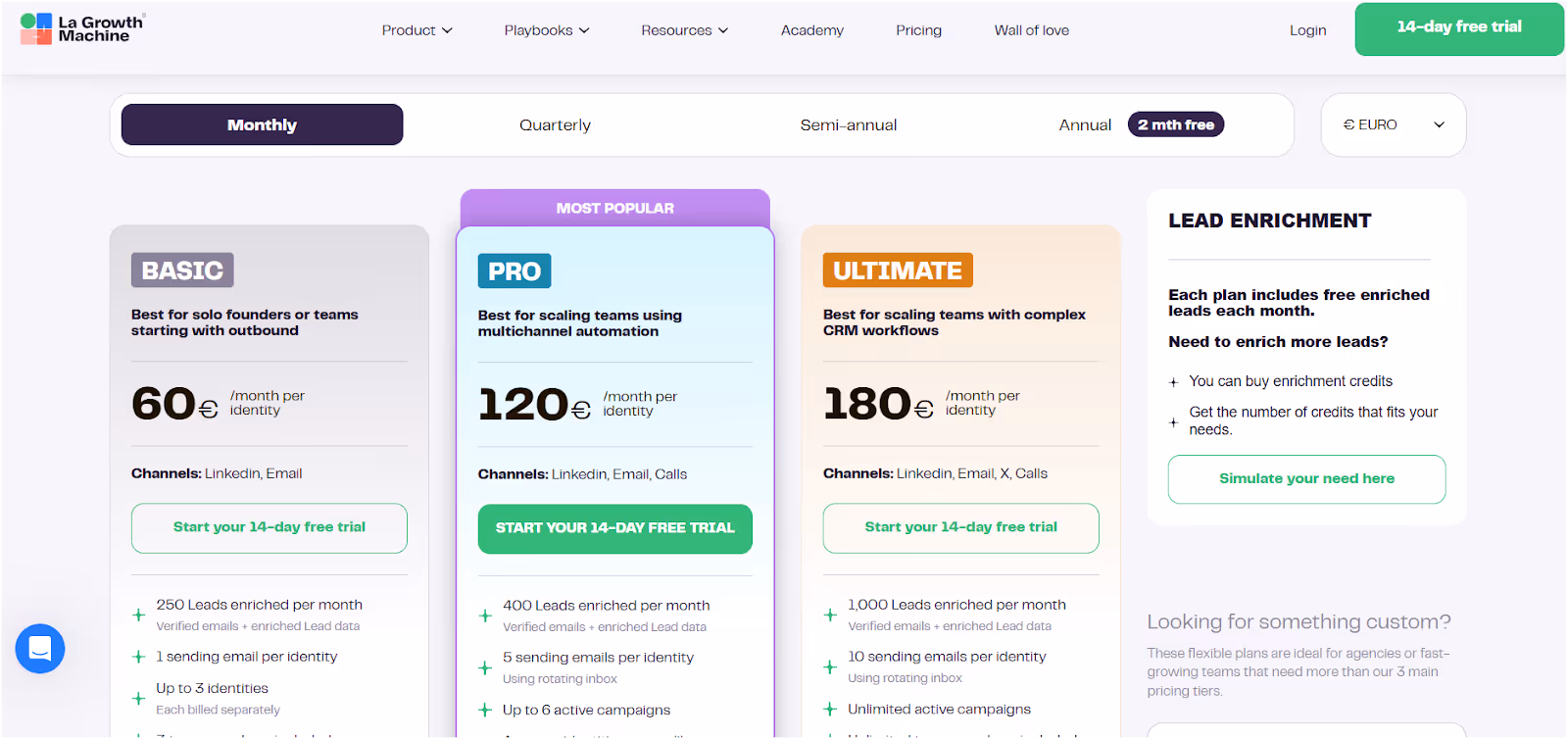Click '1,000 Leads enriched per month' text
Viewport: 1568px width, 739px height.
pos(956,605)
